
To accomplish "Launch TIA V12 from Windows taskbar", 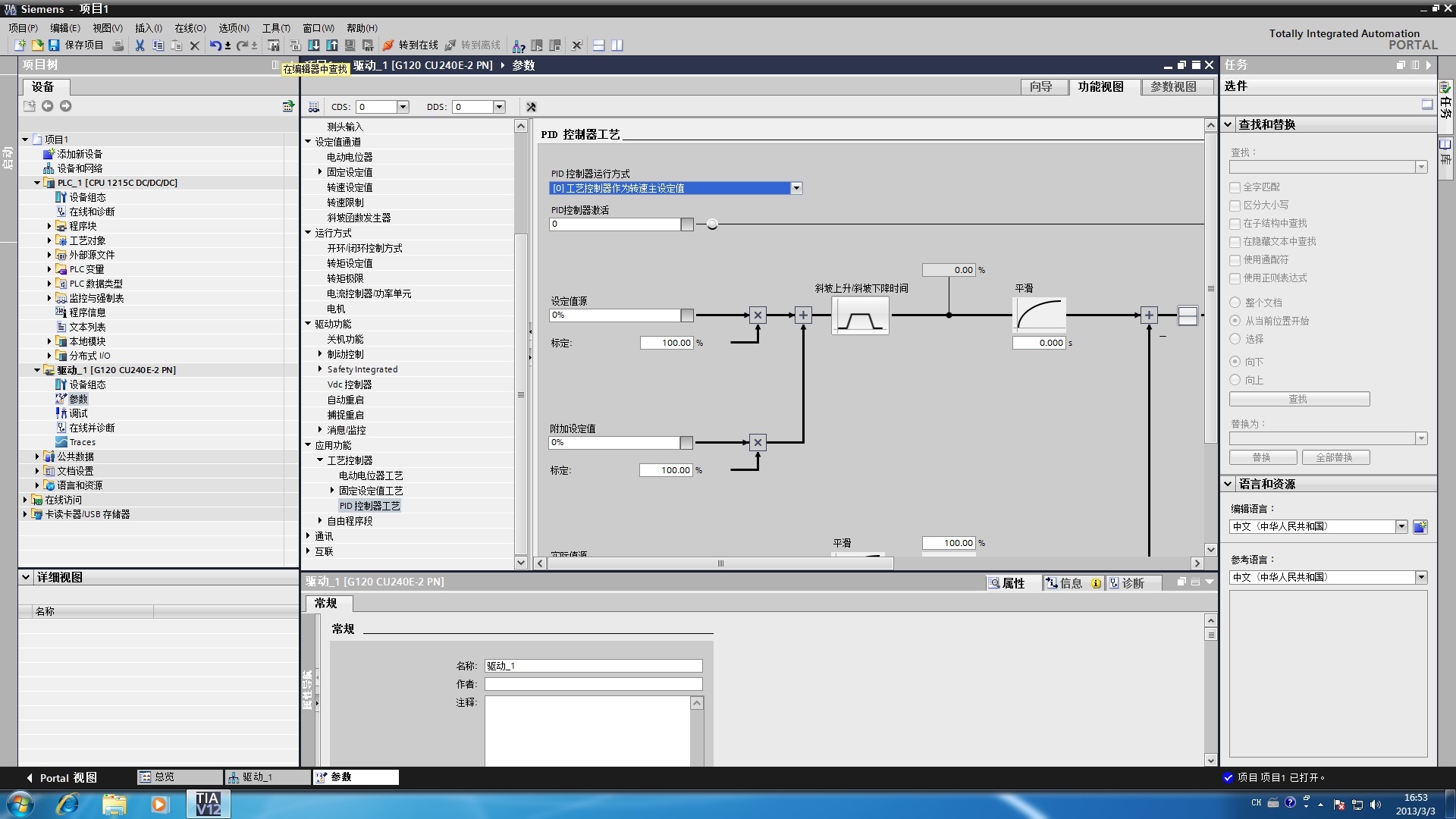I will (208, 804).
